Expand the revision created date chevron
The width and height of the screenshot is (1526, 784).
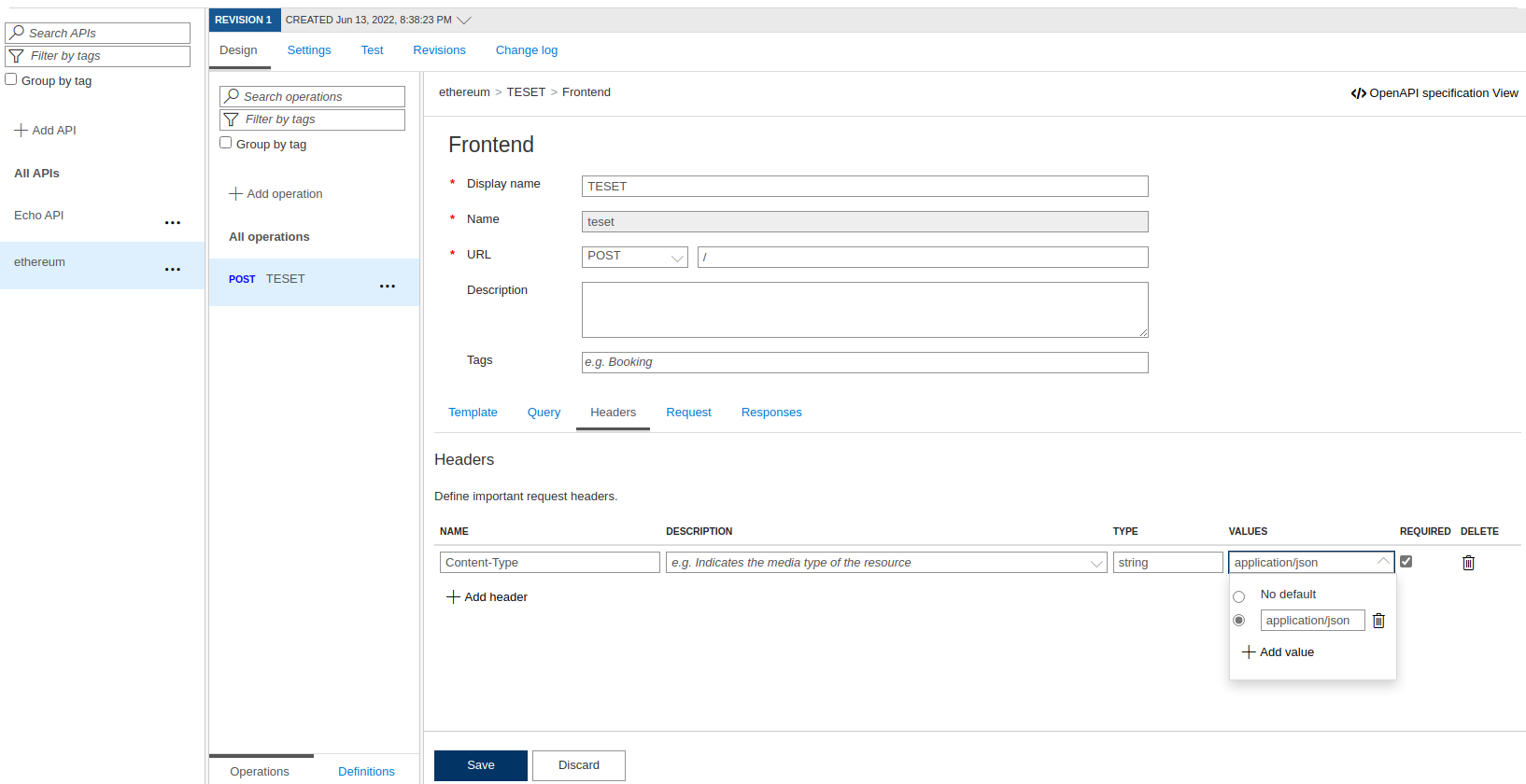[x=464, y=20]
